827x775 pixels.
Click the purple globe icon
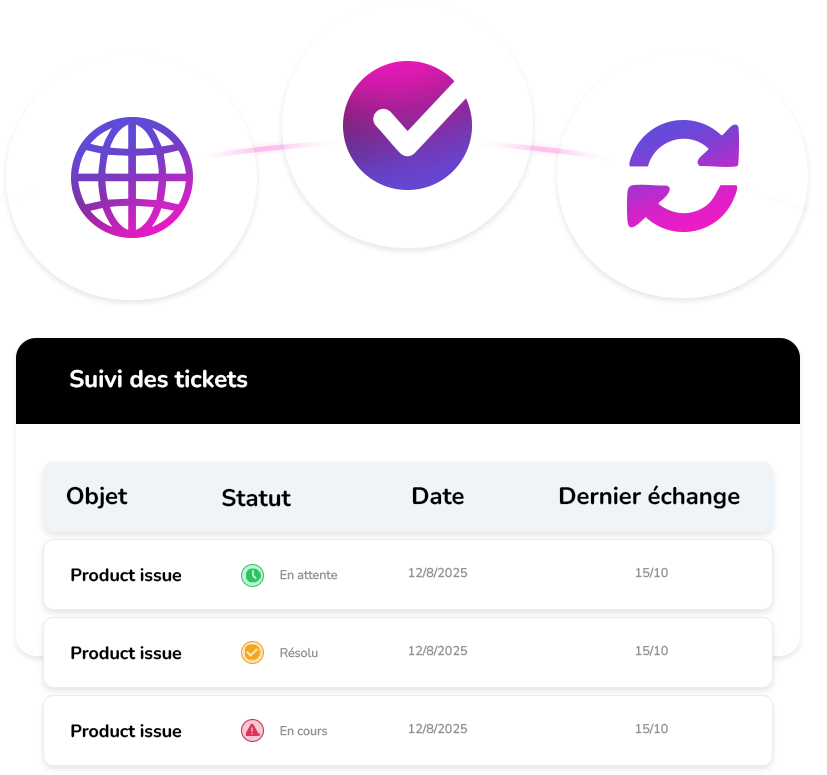coord(132,178)
